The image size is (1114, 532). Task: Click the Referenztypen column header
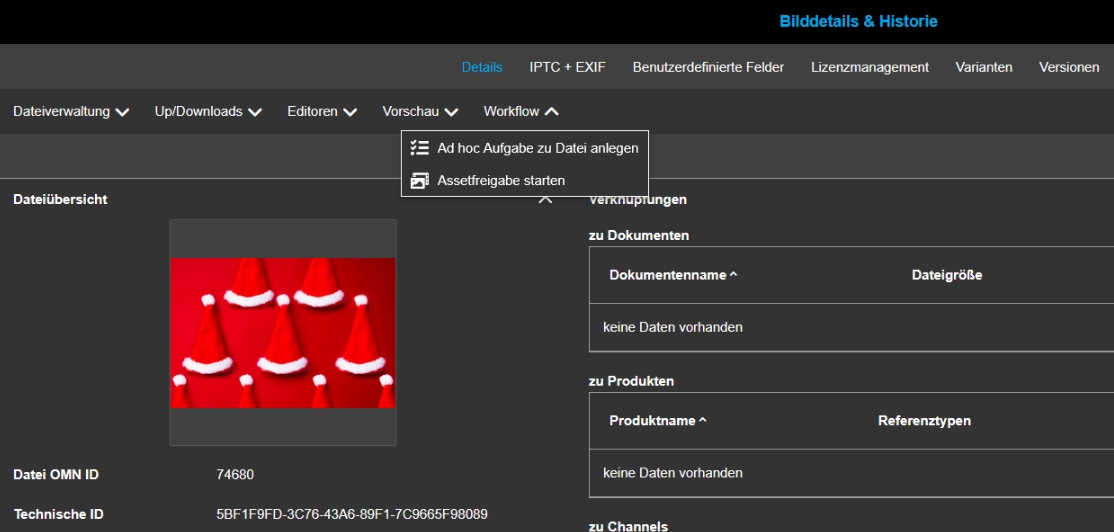(924, 421)
